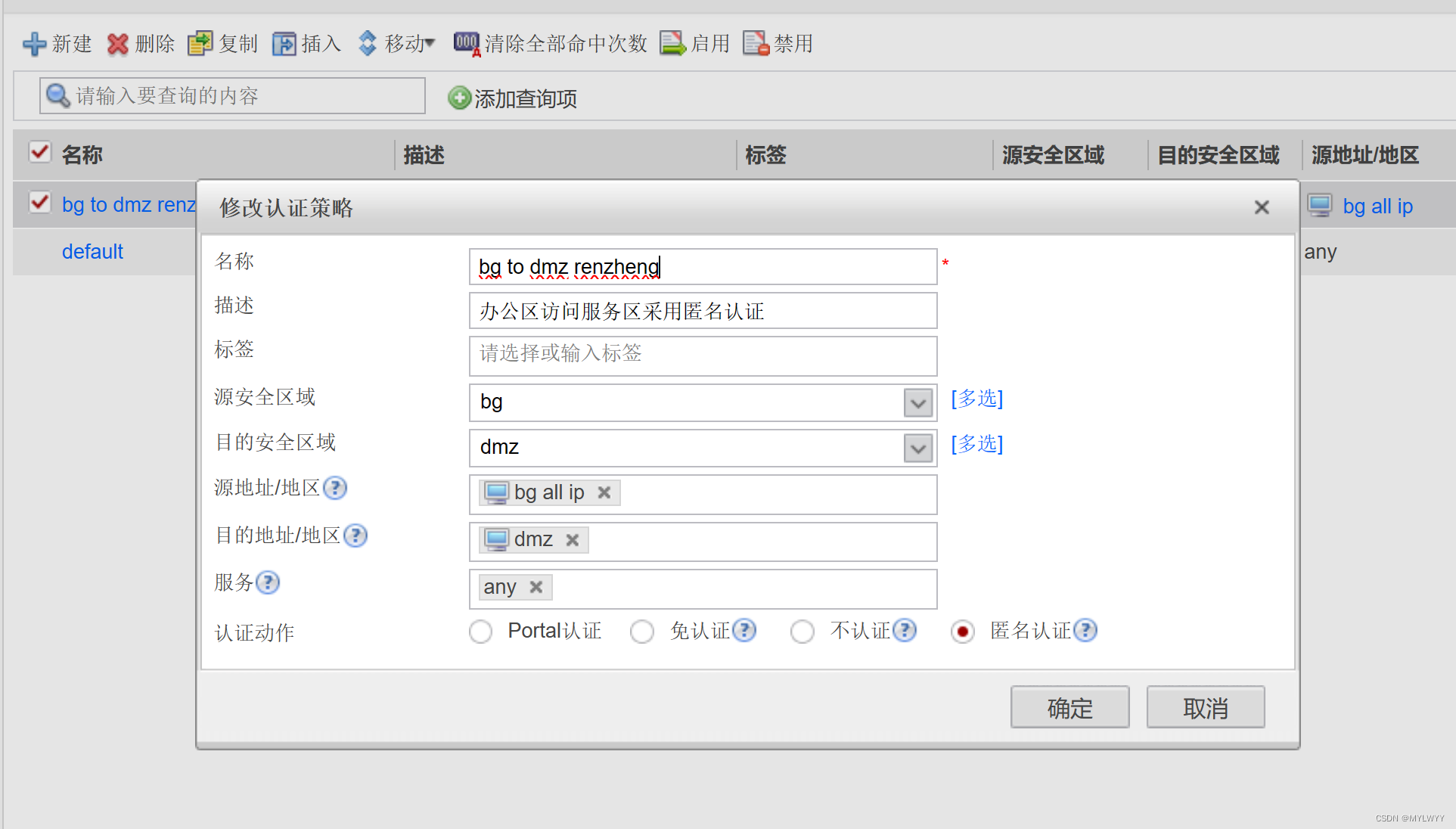This screenshot has width=1456, height=829.
Task: Toggle the bg to dmz row checkbox
Action: (x=40, y=203)
